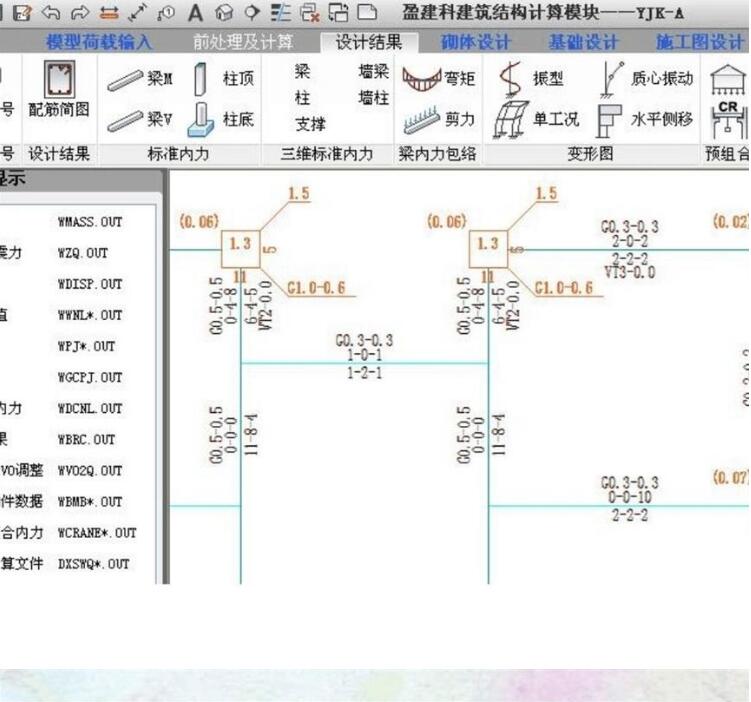751x702 pixels.
Task: Go to the 前处理及计算 tab
Action: click(243, 42)
